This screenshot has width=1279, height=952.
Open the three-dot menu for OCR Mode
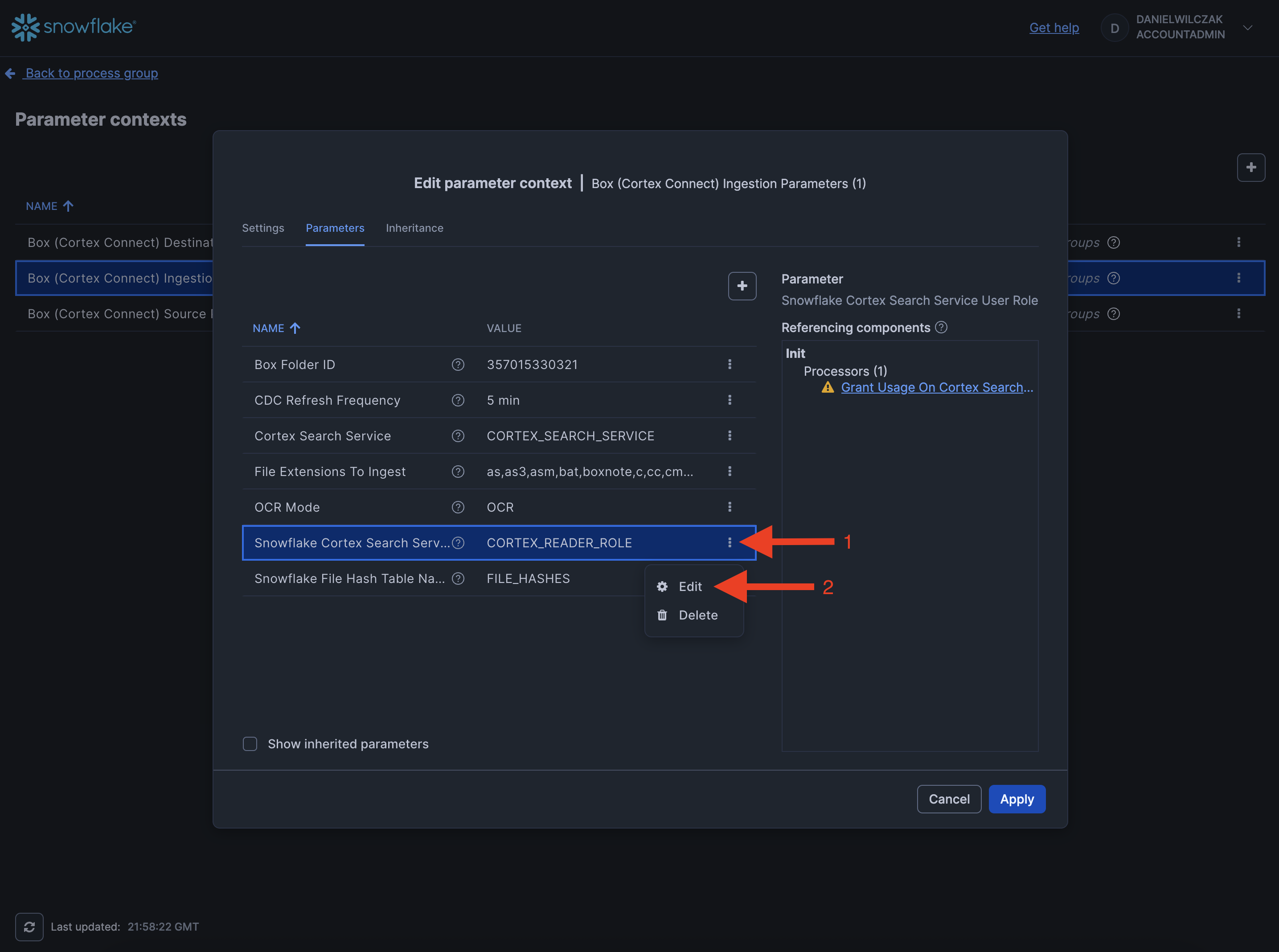coord(730,507)
